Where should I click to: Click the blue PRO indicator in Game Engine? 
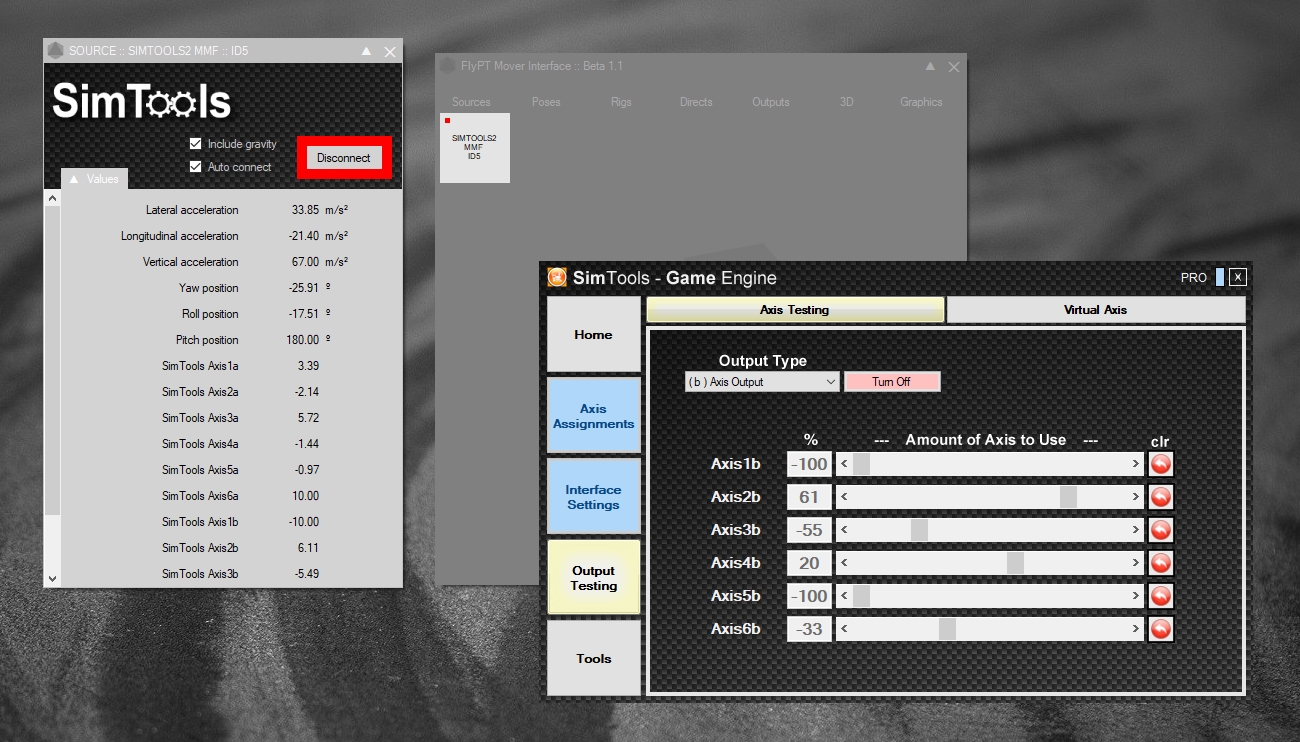[1219, 277]
